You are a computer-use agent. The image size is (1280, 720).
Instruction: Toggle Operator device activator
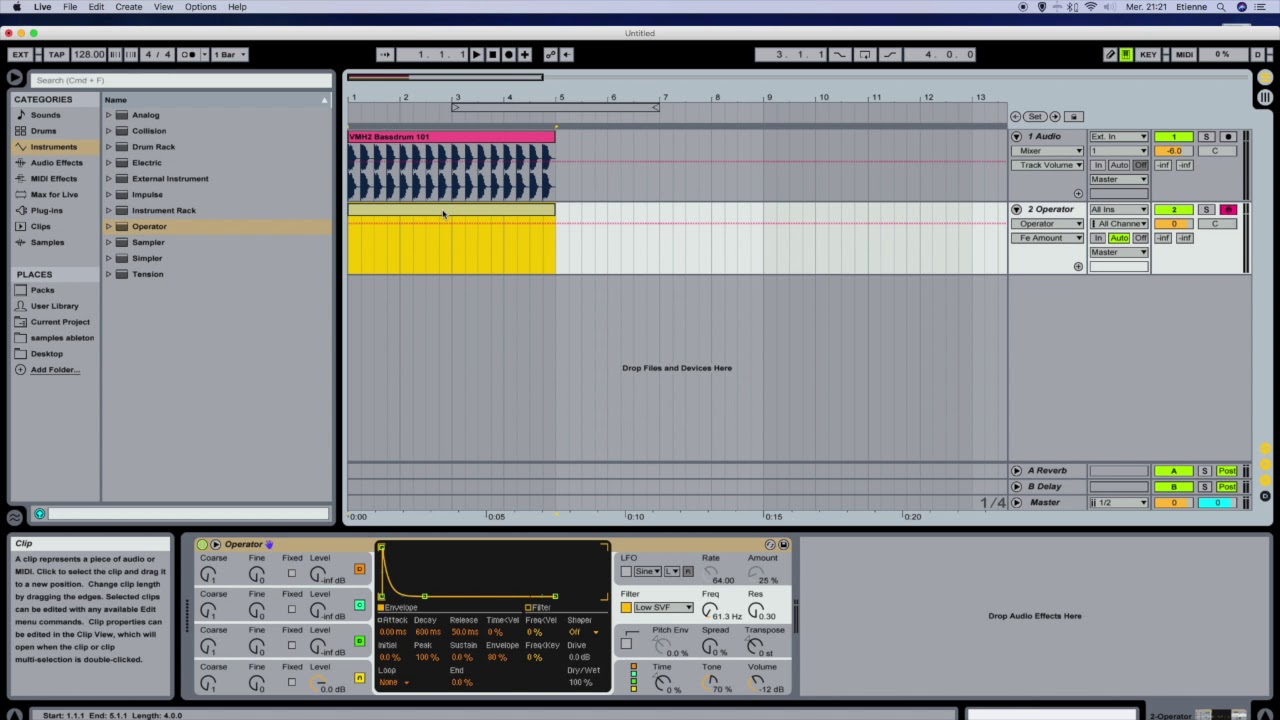pos(202,545)
